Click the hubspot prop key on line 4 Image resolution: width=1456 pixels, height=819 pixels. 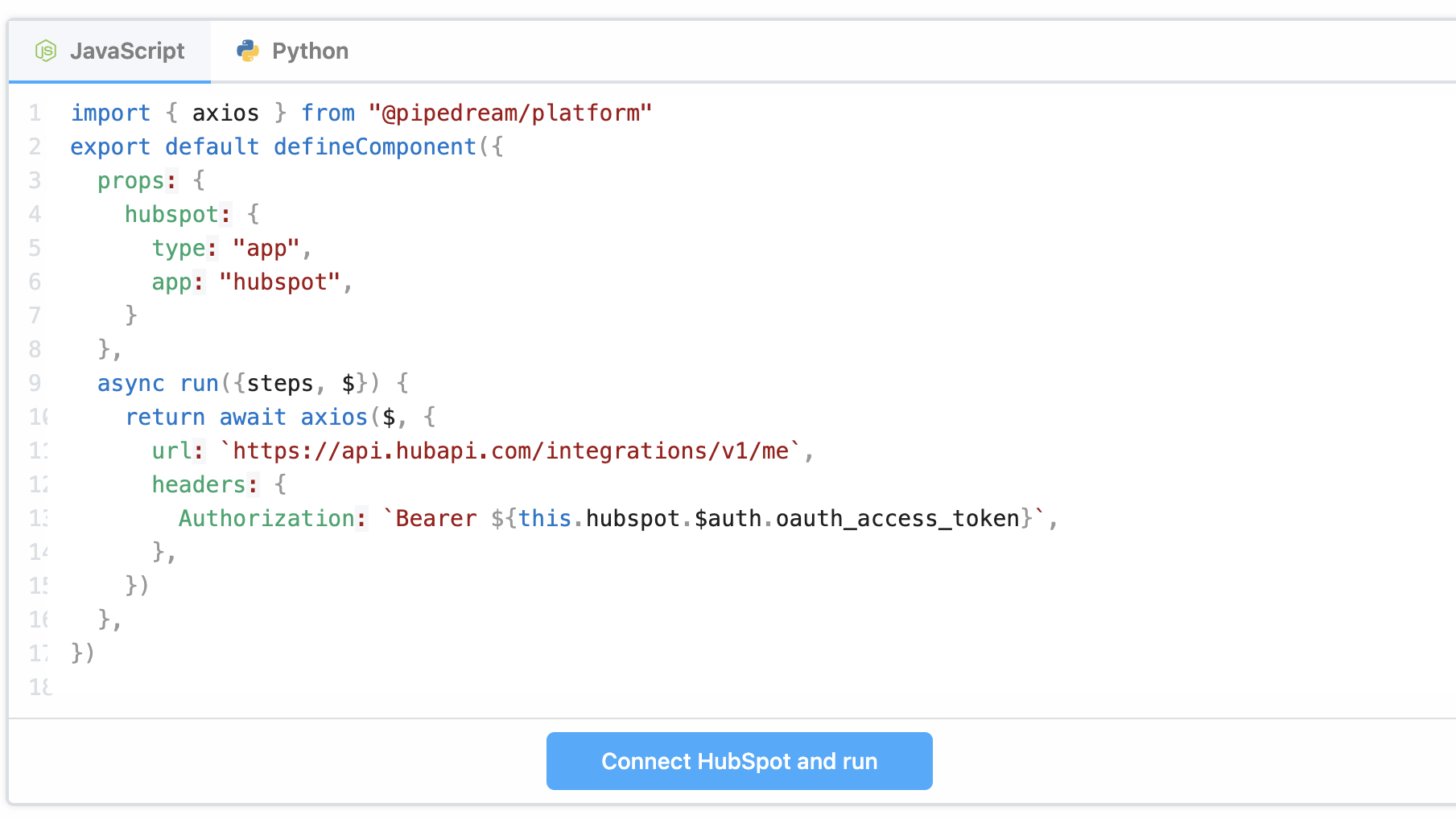point(171,214)
